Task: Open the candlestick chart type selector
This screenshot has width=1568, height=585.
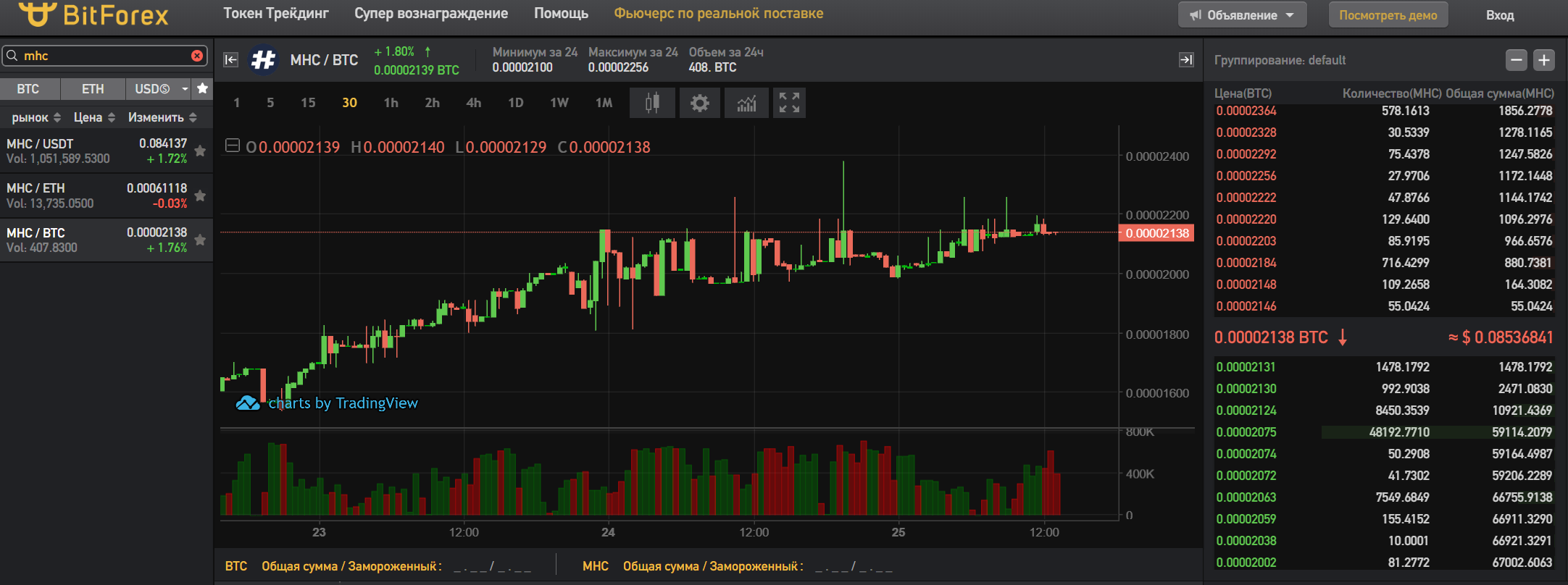Action: (652, 103)
